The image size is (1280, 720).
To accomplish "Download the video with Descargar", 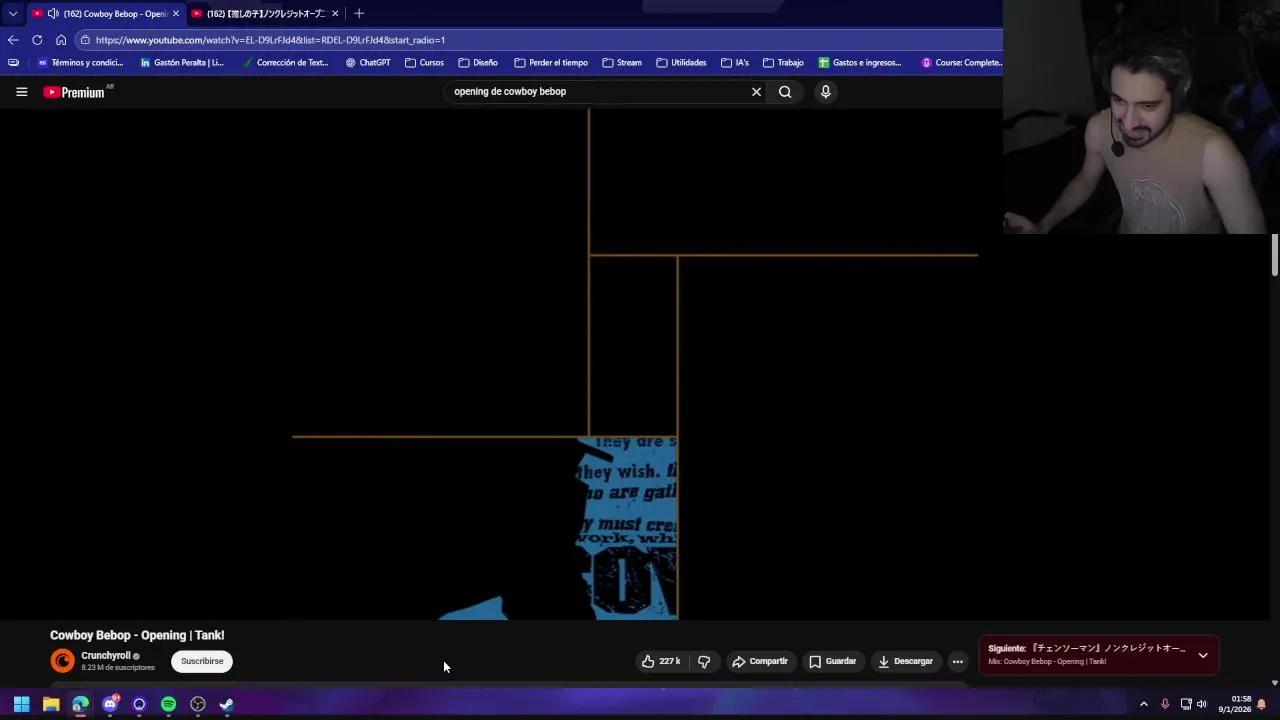I will tap(905, 661).
